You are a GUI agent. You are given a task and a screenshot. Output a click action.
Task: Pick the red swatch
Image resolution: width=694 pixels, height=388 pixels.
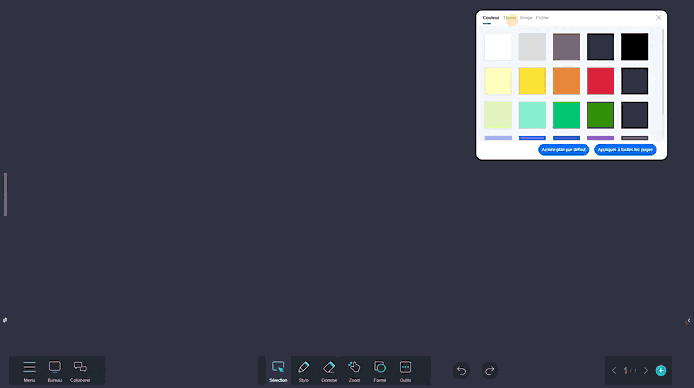[600, 81]
